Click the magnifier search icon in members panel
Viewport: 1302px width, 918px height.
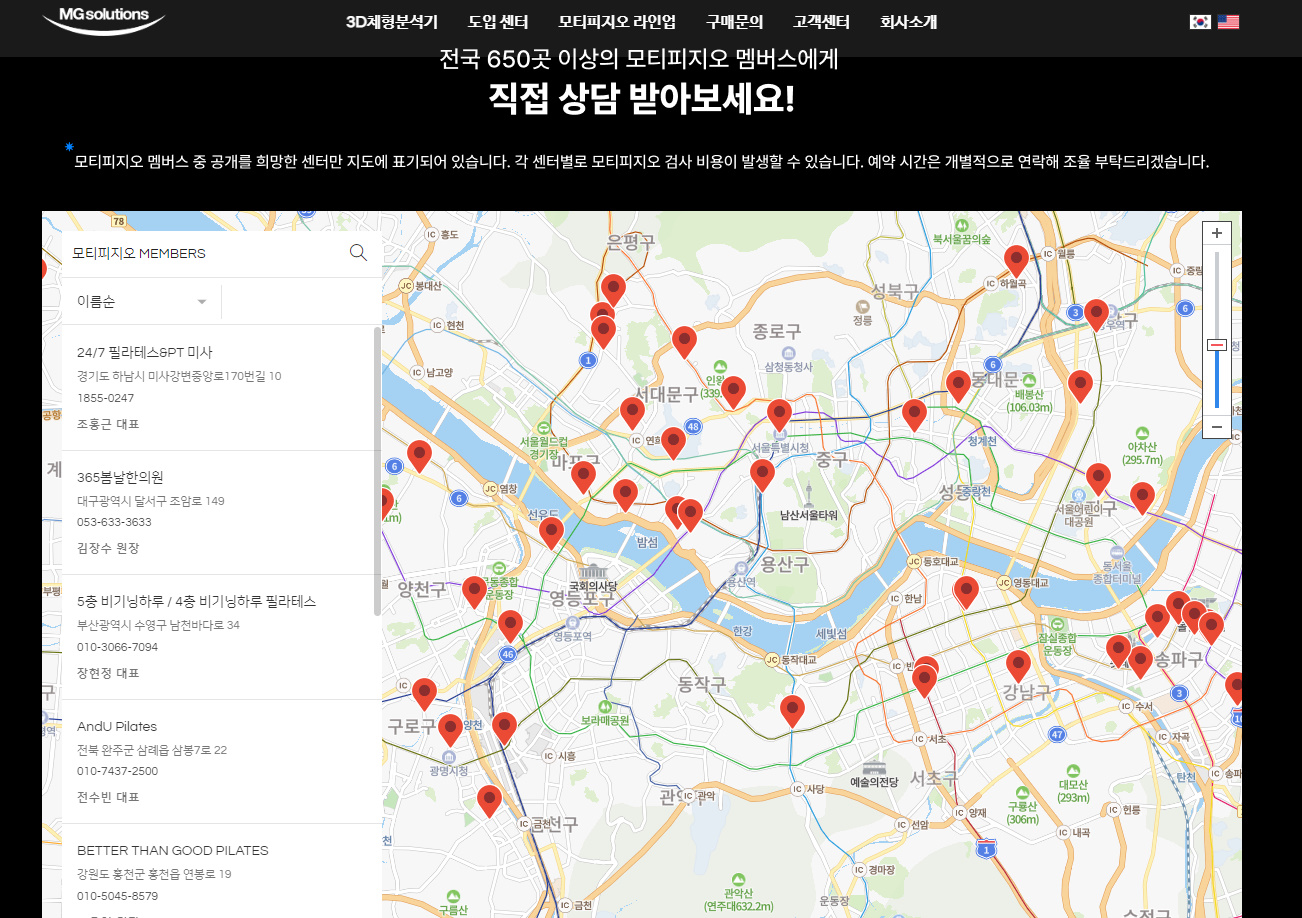358,252
